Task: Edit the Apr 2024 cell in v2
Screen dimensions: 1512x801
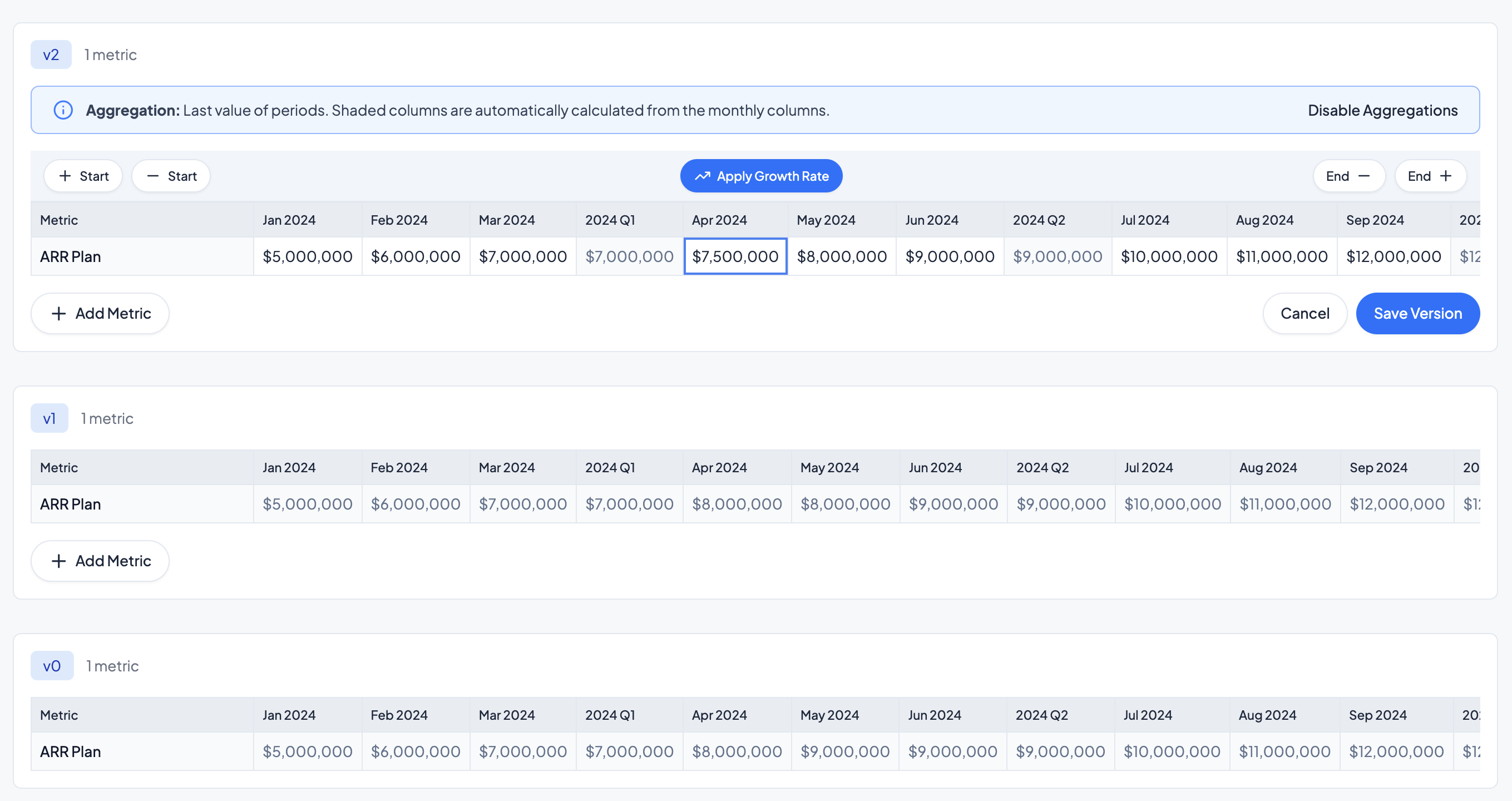Action: pos(735,256)
